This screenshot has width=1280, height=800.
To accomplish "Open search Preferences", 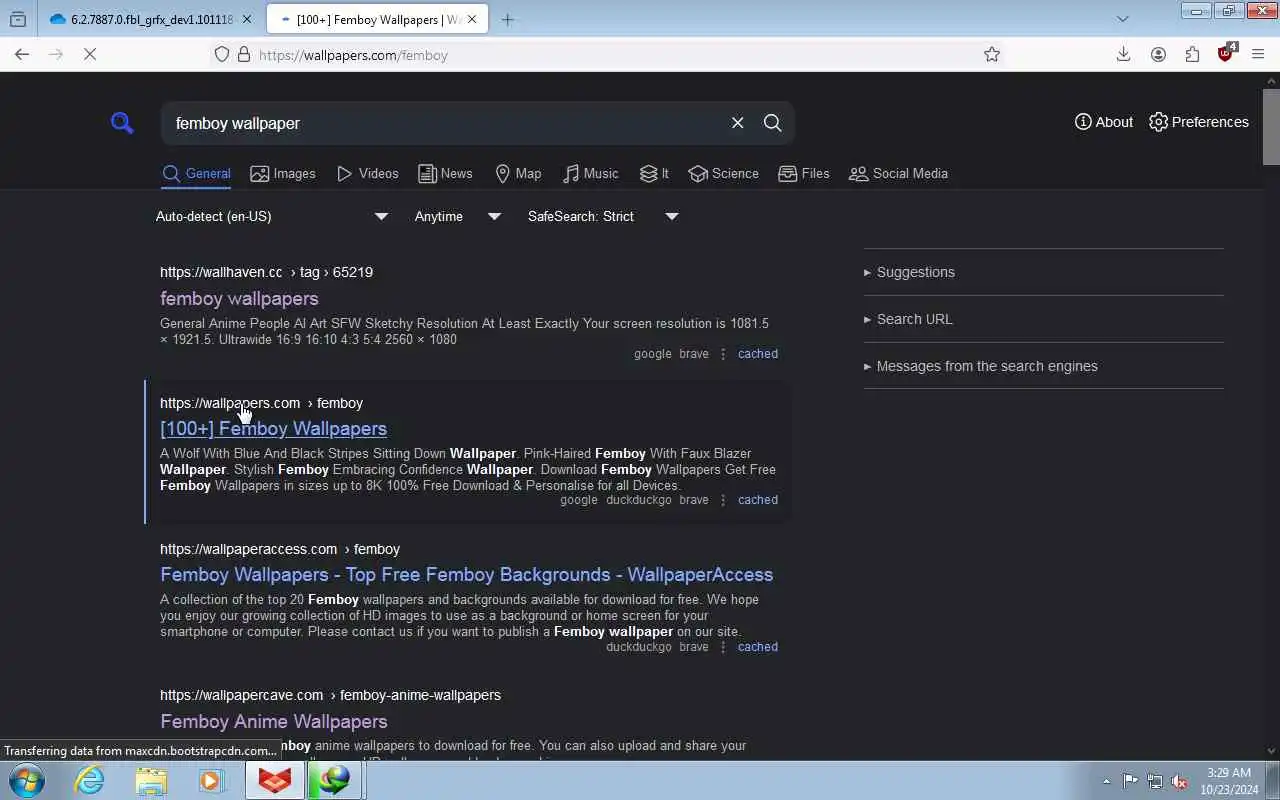I will (1199, 122).
